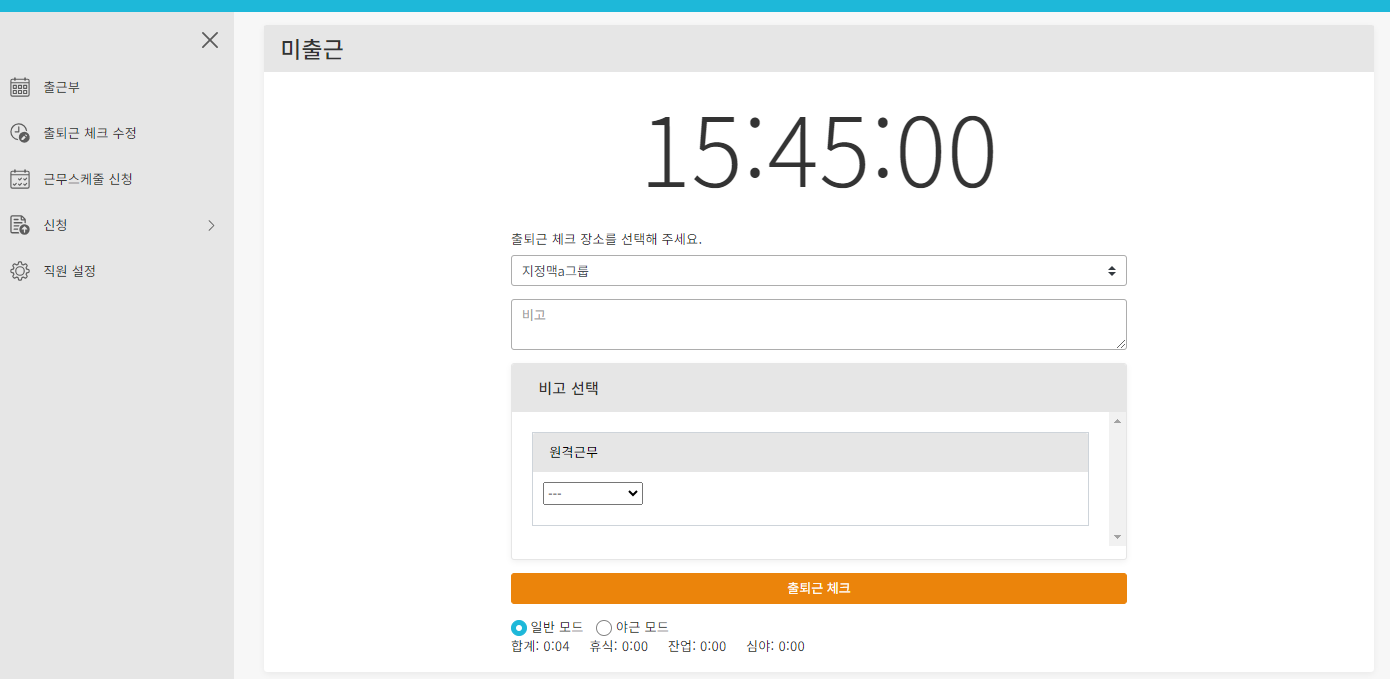Open the 출퇴근 체크 수정 menu text
This screenshot has height=679, width=1390.
[90, 133]
